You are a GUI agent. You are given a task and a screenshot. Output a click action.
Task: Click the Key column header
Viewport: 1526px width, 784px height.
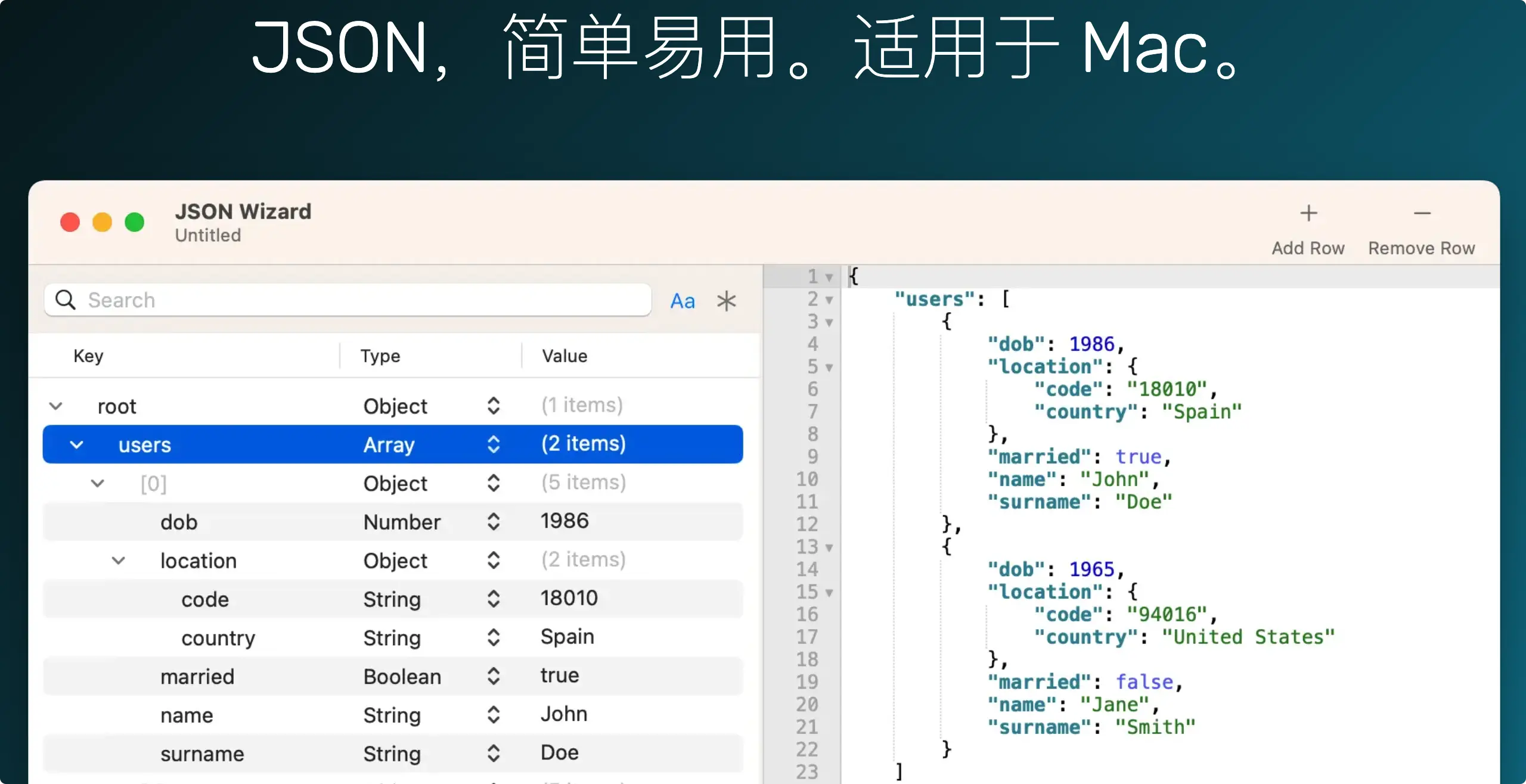point(88,356)
